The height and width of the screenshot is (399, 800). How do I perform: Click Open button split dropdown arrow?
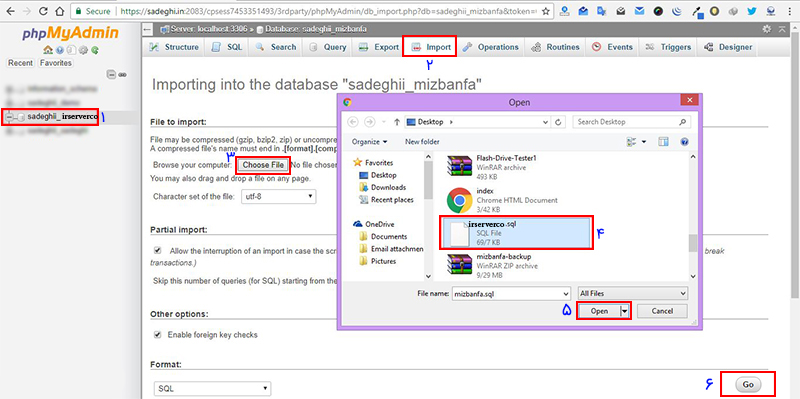pyautogui.click(x=624, y=311)
